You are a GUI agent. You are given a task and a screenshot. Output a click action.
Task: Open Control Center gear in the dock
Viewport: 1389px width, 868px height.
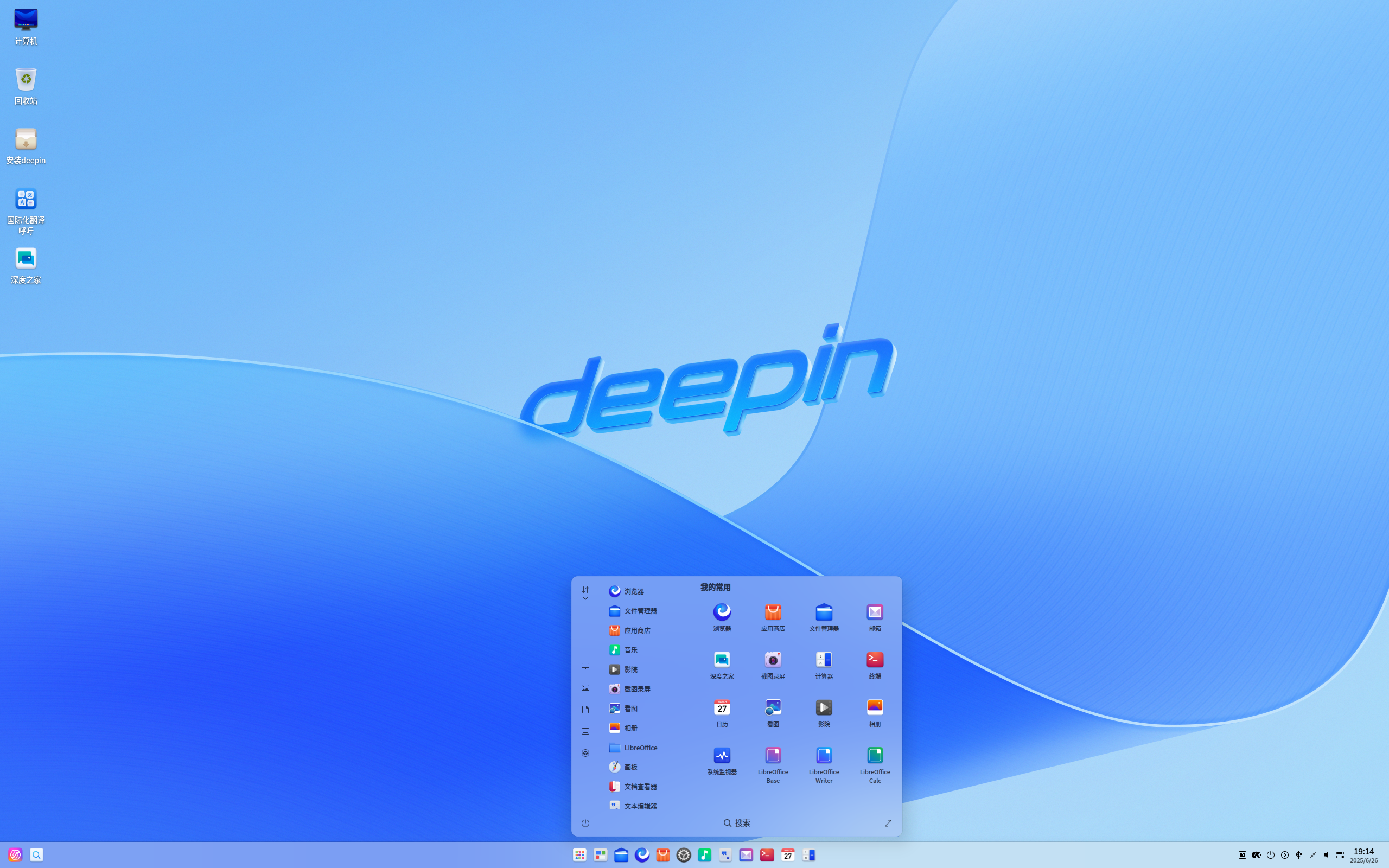coord(684,855)
